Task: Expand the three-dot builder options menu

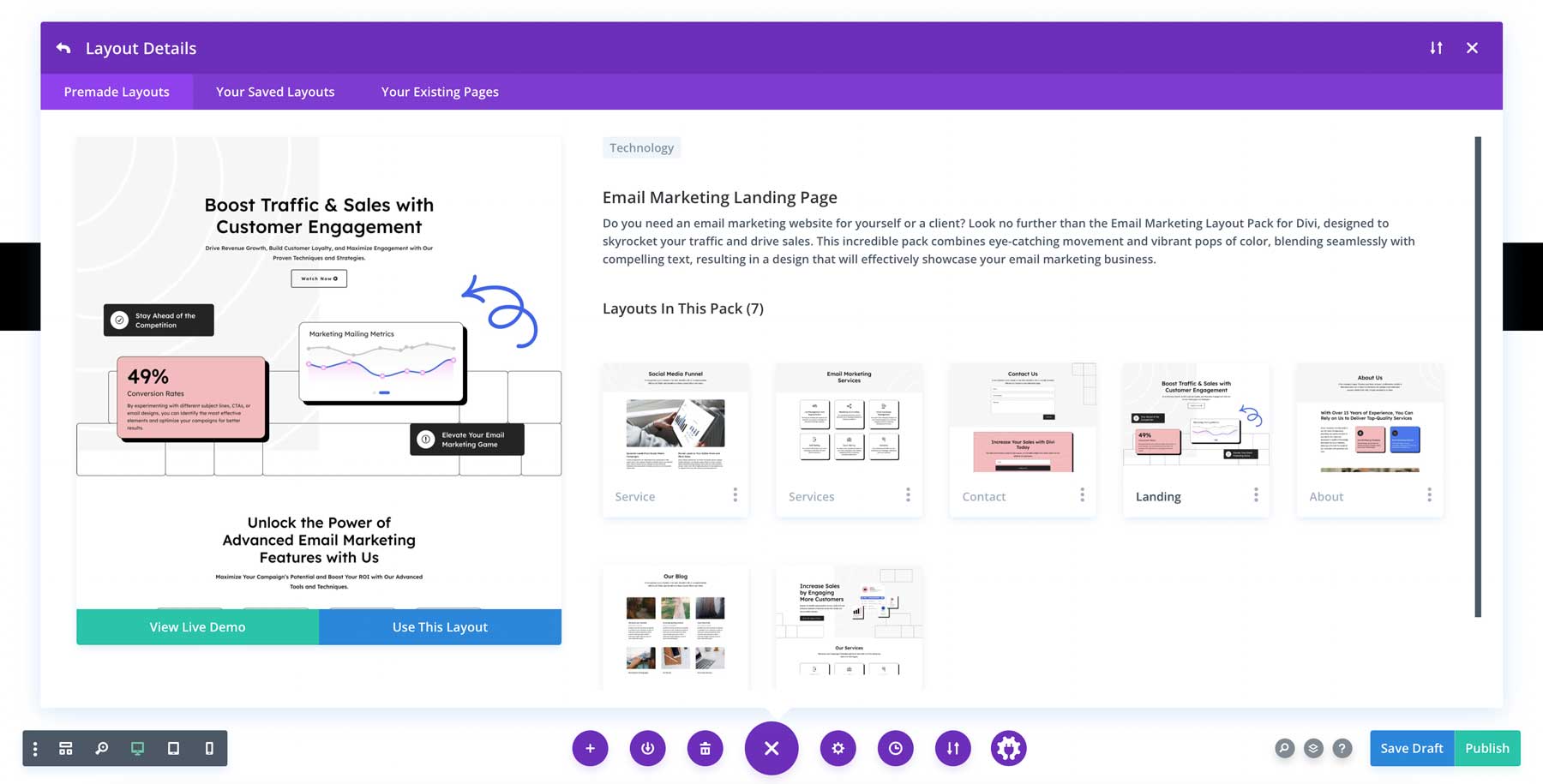Action: 34,748
